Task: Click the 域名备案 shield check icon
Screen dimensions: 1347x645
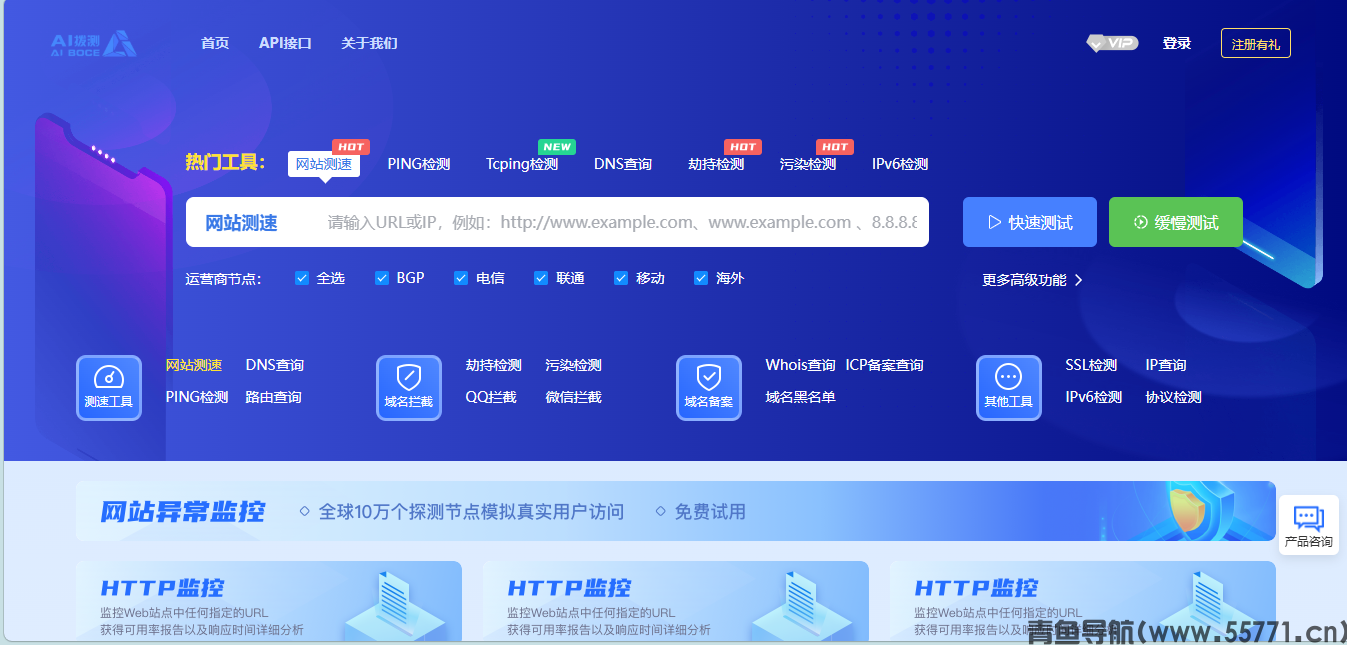Action: tap(709, 388)
